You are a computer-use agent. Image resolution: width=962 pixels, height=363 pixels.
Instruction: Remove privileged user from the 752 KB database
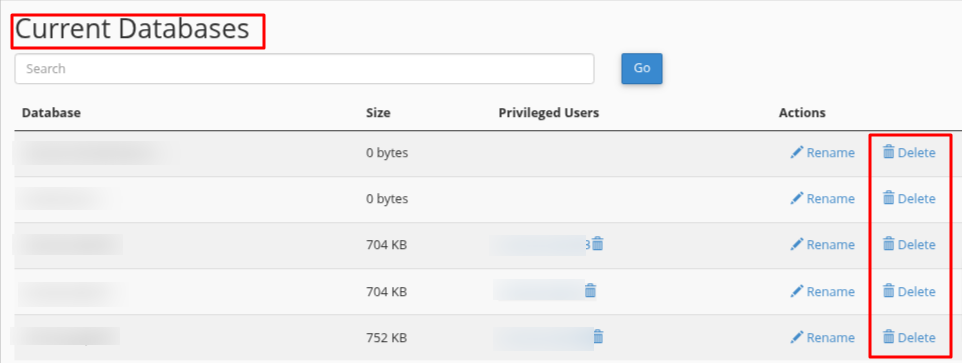tap(599, 337)
